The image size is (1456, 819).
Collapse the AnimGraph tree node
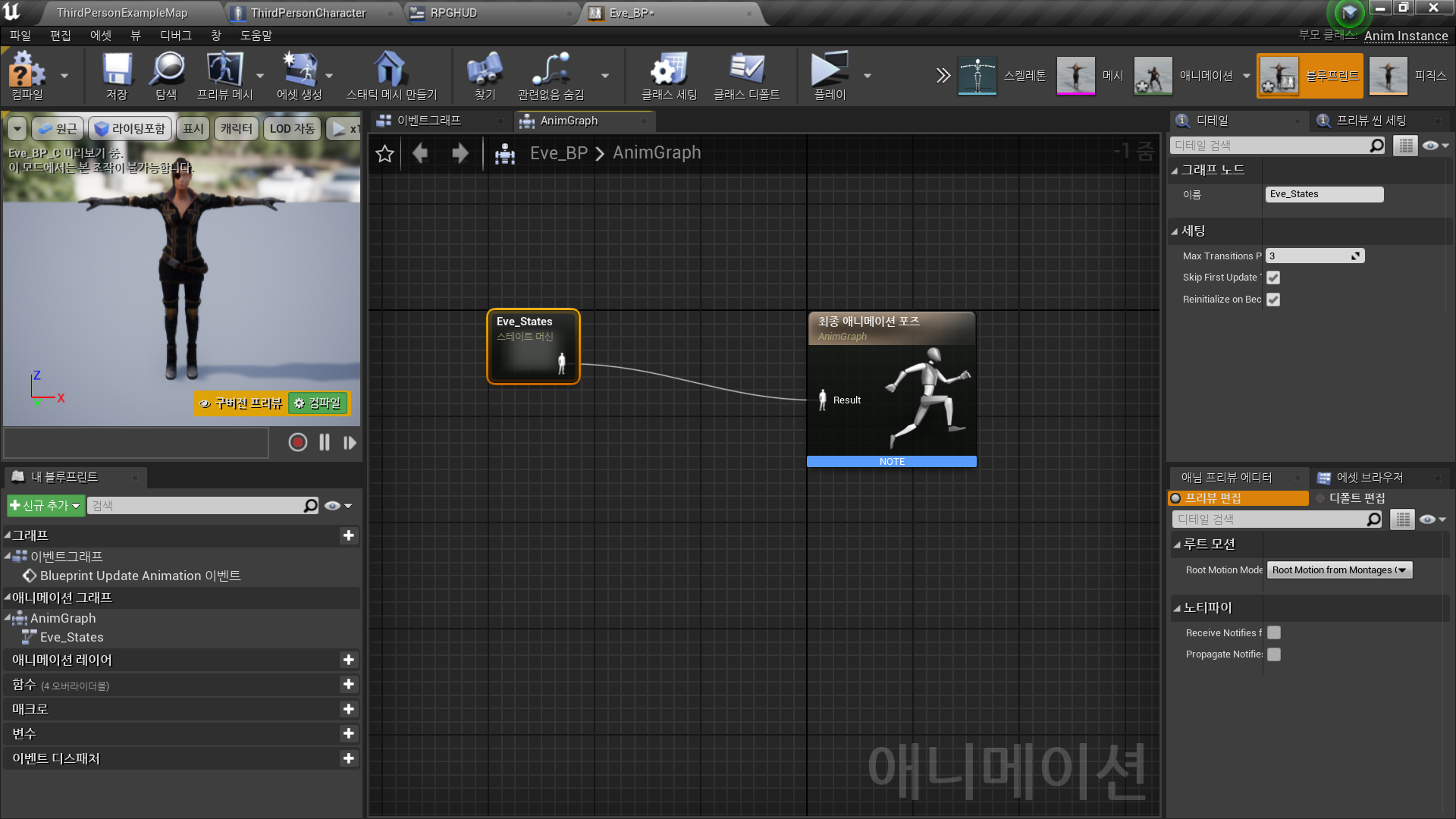8,619
